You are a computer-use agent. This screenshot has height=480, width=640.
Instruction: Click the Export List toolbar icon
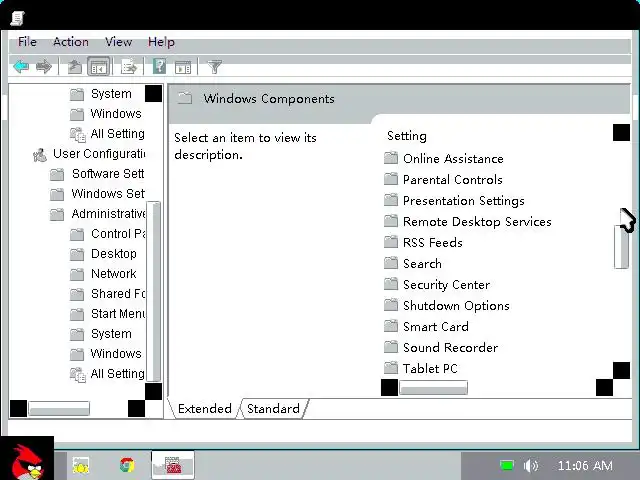click(x=129, y=67)
